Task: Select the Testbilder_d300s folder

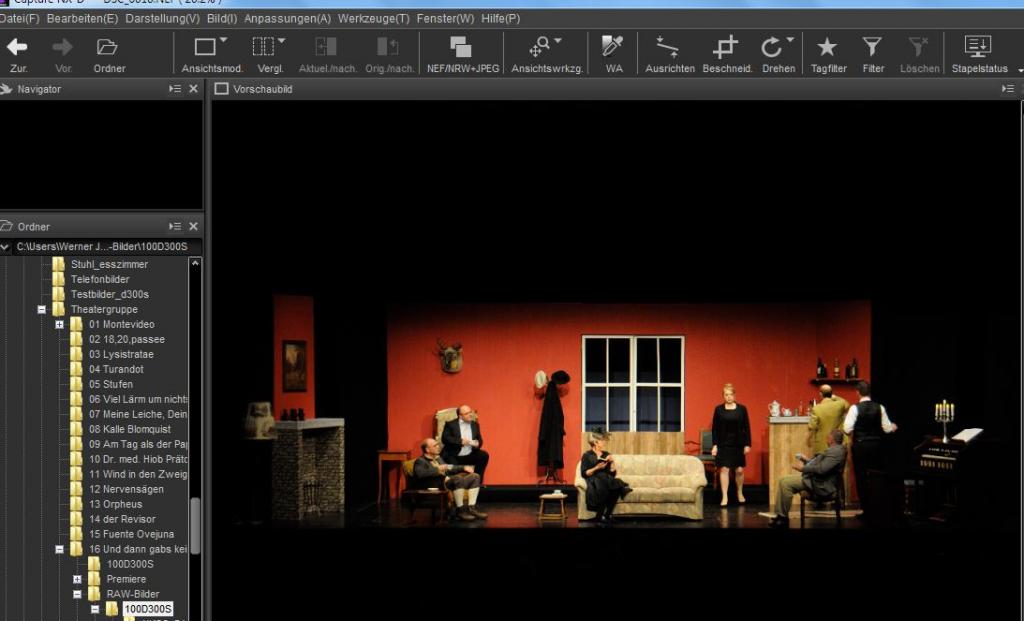Action: click(x=110, y=295)
